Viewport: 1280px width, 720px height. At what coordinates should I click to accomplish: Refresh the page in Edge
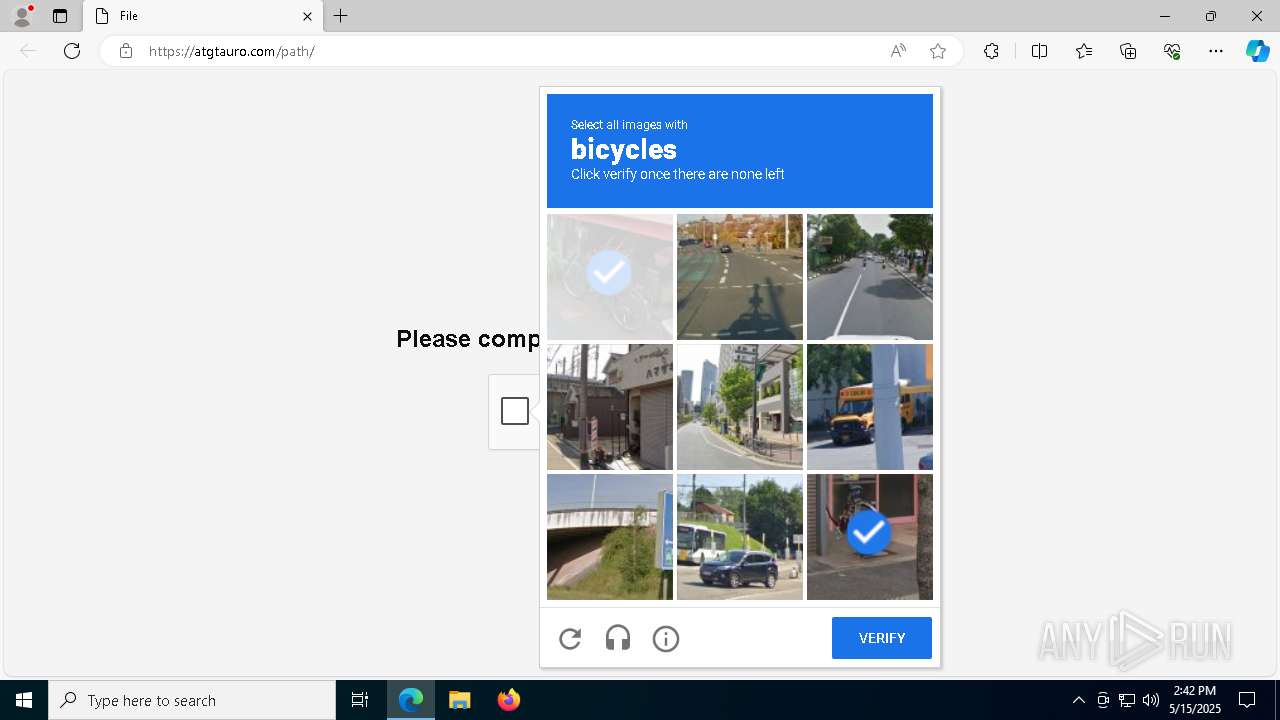tap(72, 51)
